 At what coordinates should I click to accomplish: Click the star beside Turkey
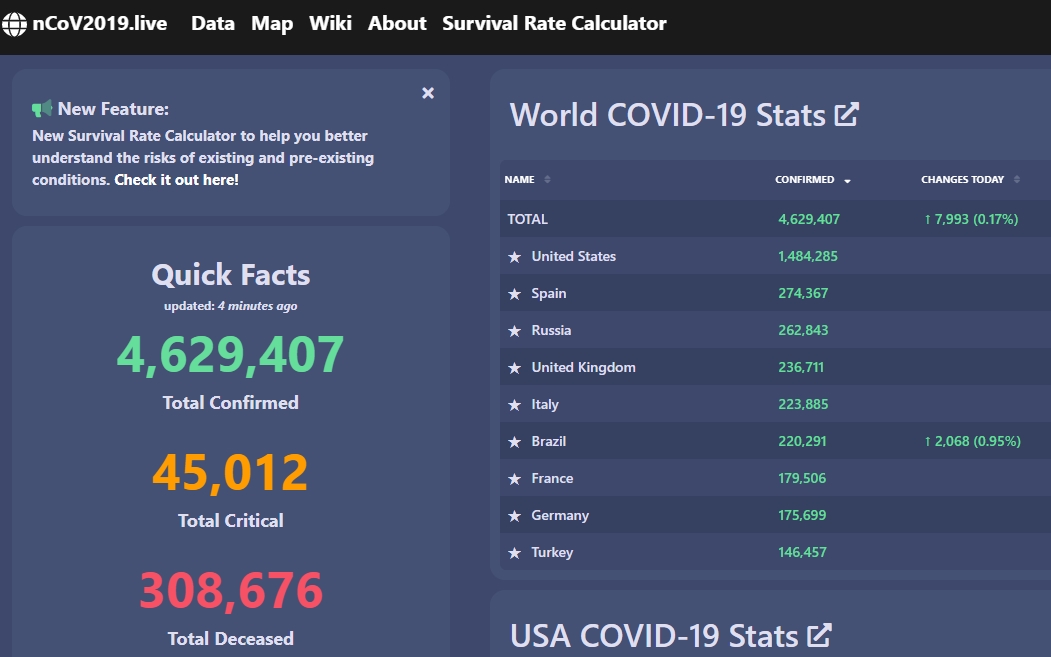(515, 553)
